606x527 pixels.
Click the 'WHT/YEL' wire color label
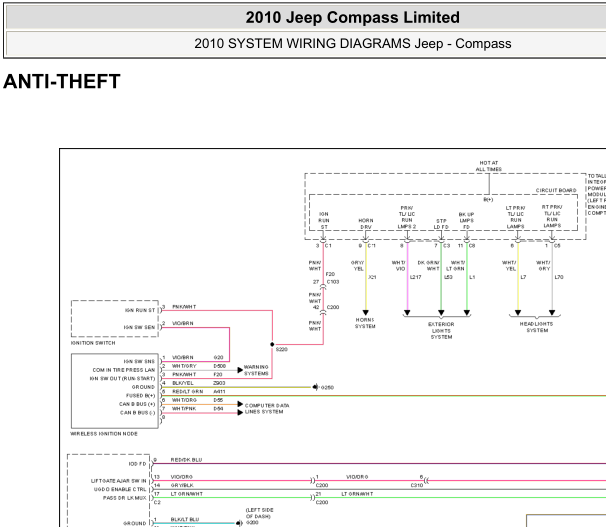(x=509, y=266)
